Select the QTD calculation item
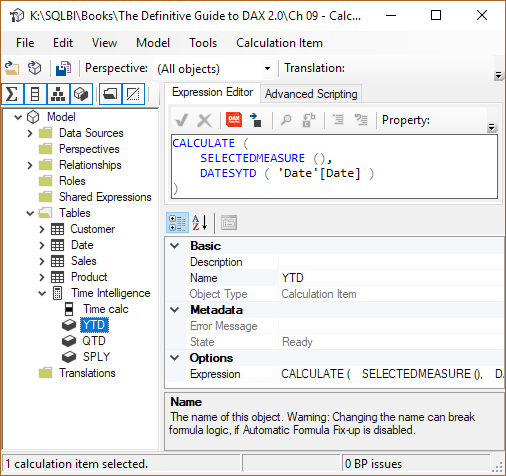506x476 pixels. pos(94,341)
